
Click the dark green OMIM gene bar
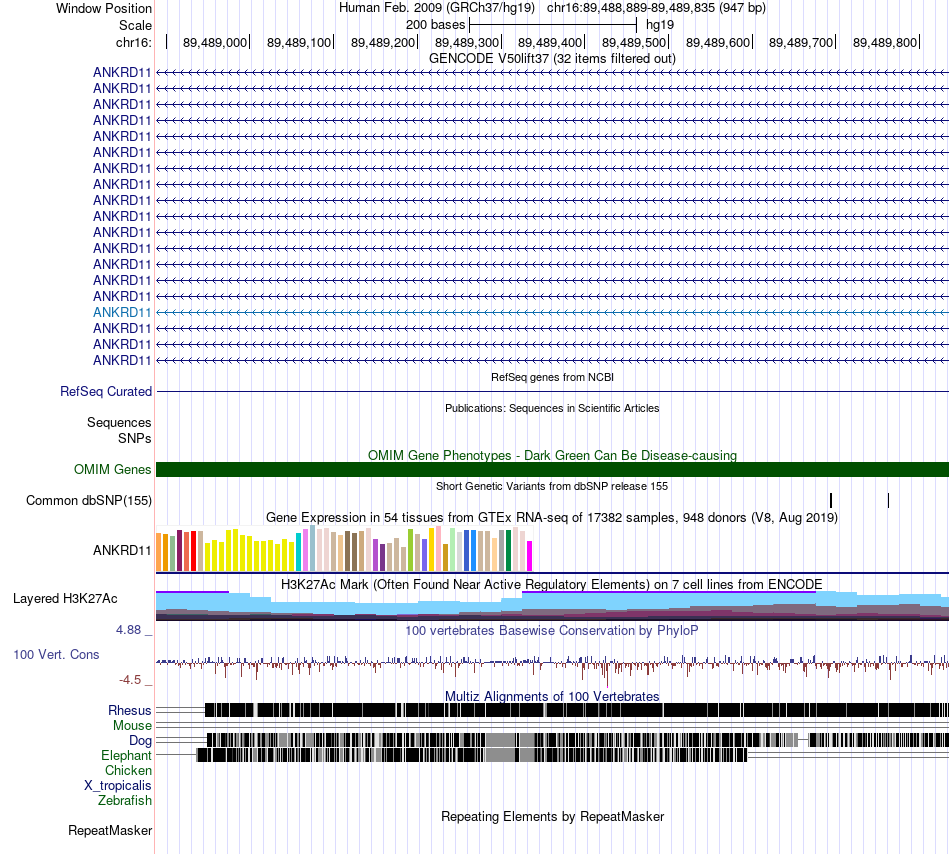point(552,469)
